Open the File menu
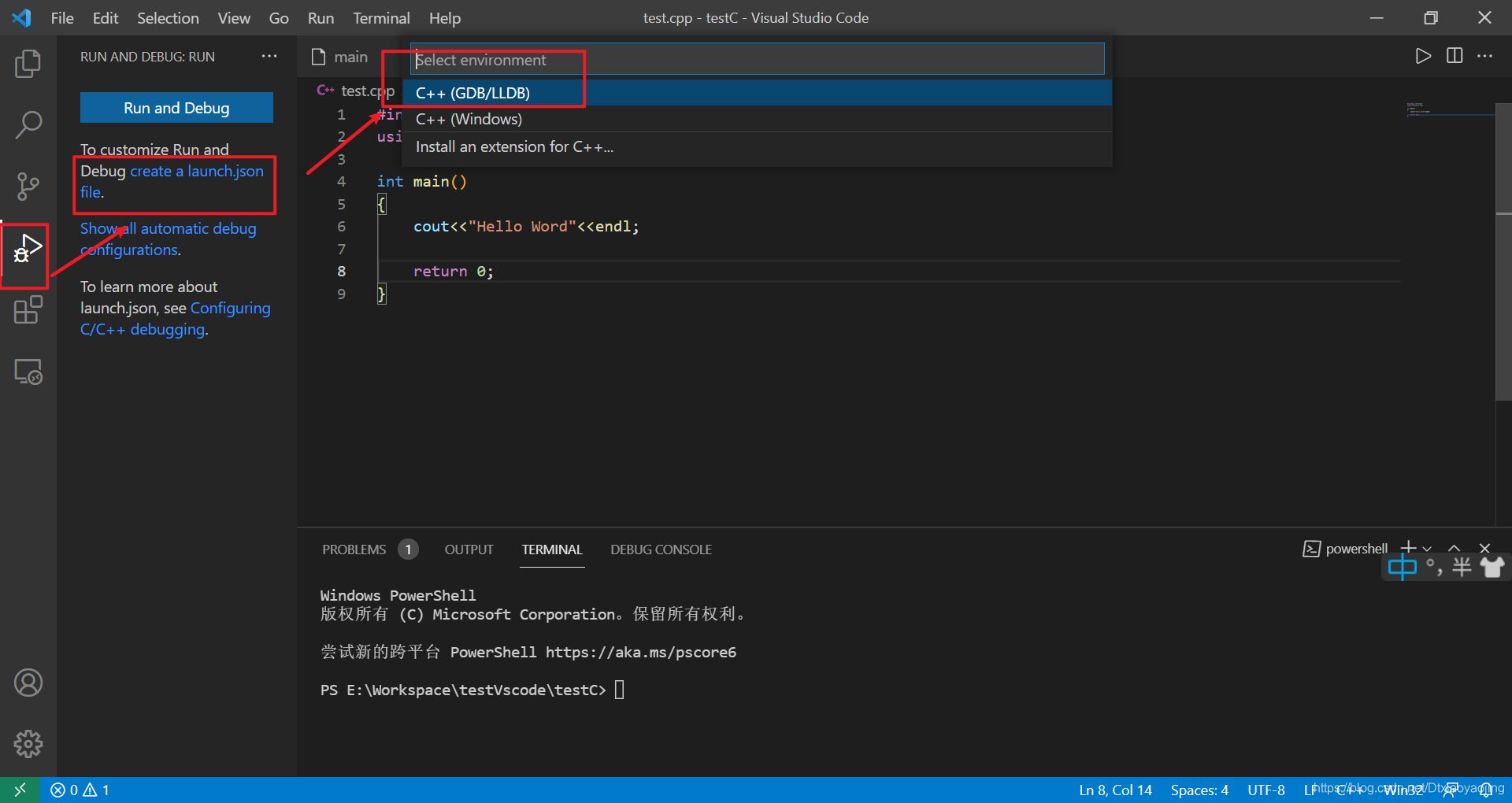 [62, 17]
